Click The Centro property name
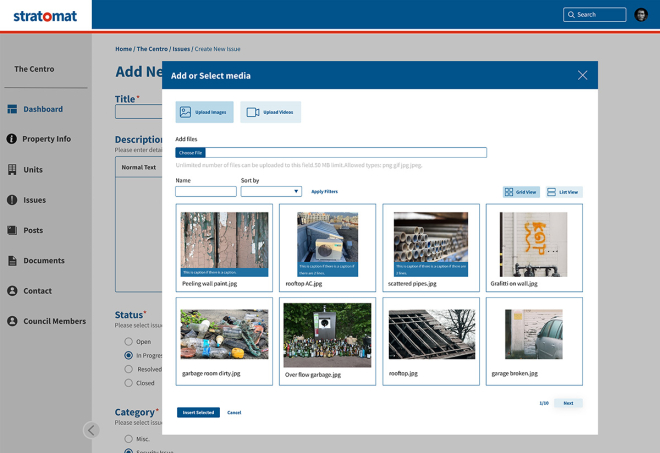660x453 pixels. tap(34, 69)
